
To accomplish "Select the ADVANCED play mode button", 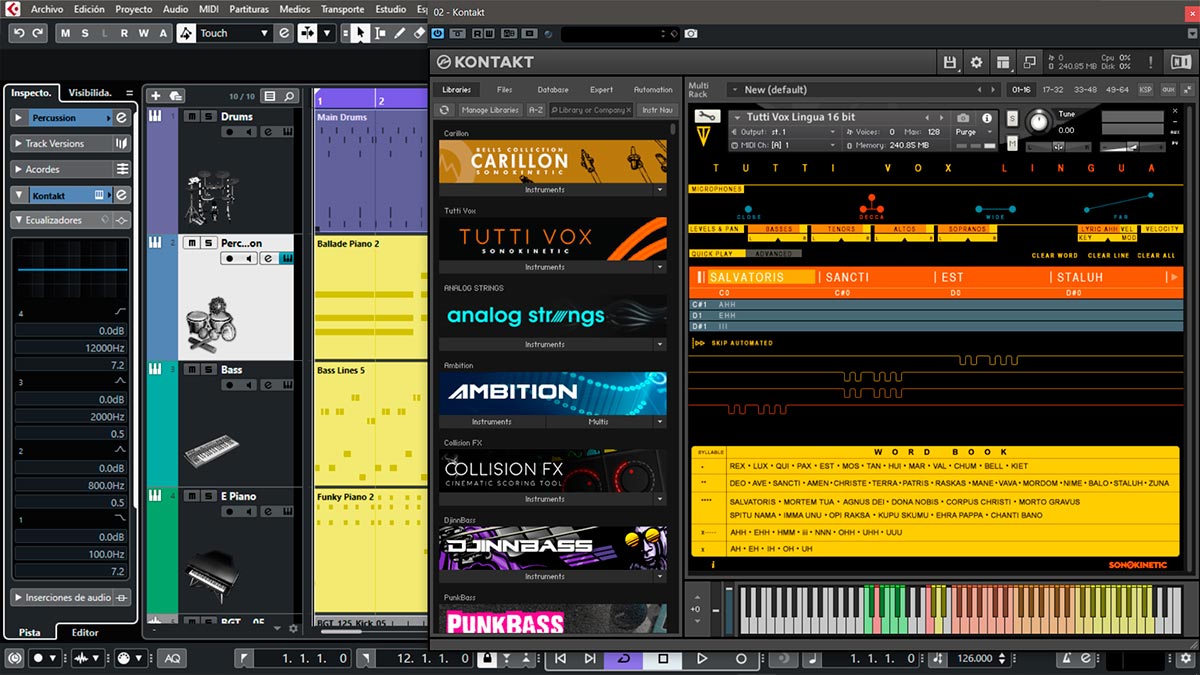I will click(x=773, y=254).
